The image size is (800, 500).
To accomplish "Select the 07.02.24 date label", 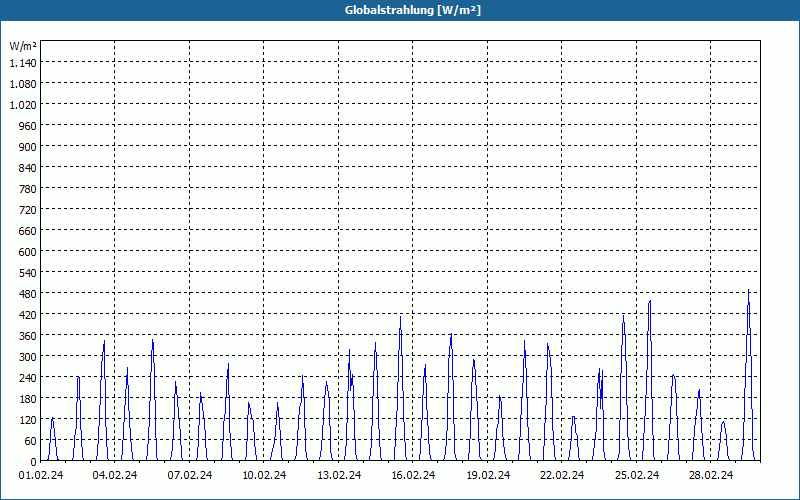I will coord(190,476).
